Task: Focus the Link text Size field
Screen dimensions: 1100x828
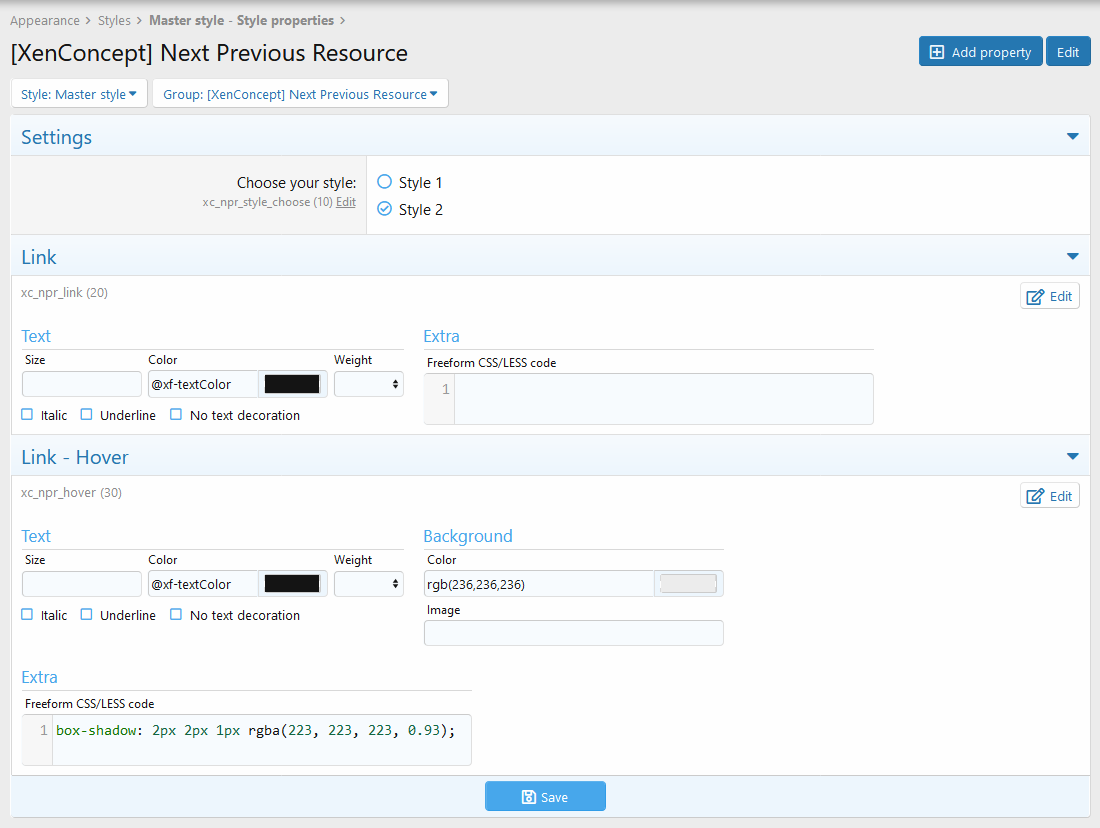Action: pos(82,385)
